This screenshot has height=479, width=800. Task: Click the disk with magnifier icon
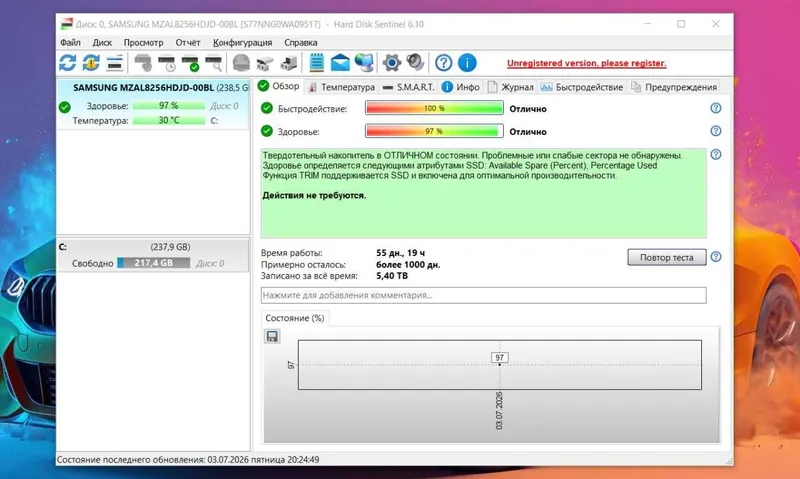(214, 63)
